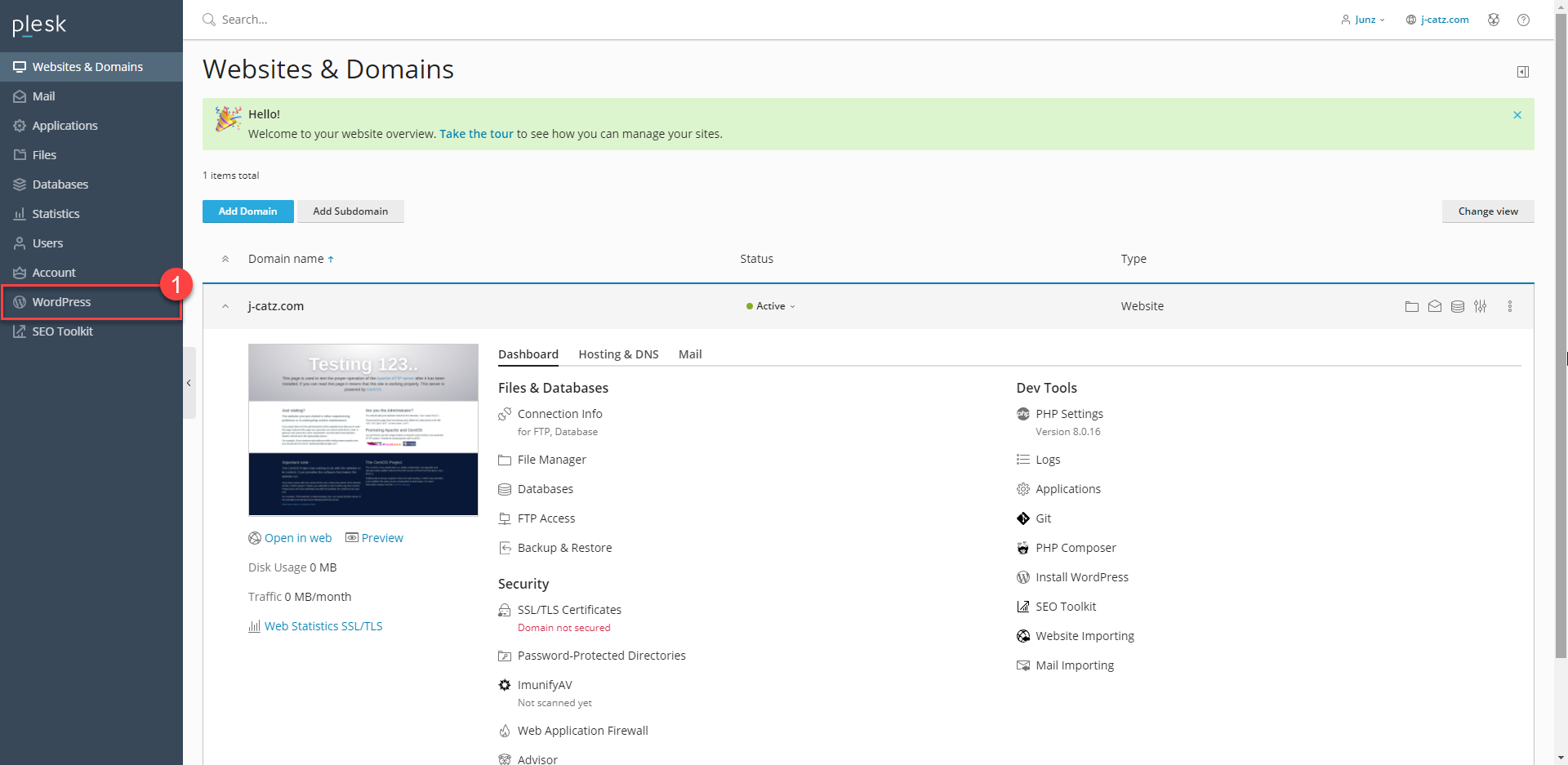Toggle the right sidebar panel icon
This screenshot has width=1568, height=765.
(x=1522, y=72)
